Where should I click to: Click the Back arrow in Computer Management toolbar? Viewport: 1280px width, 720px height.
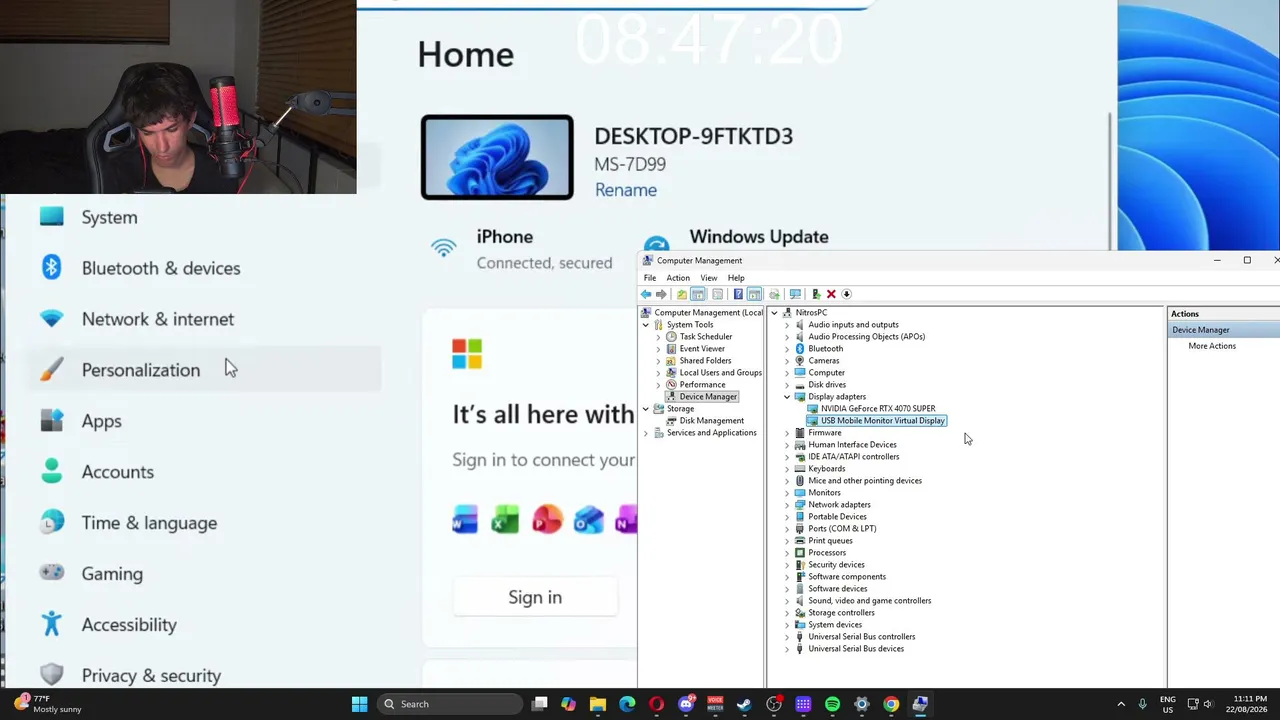[x=646, y=294]
